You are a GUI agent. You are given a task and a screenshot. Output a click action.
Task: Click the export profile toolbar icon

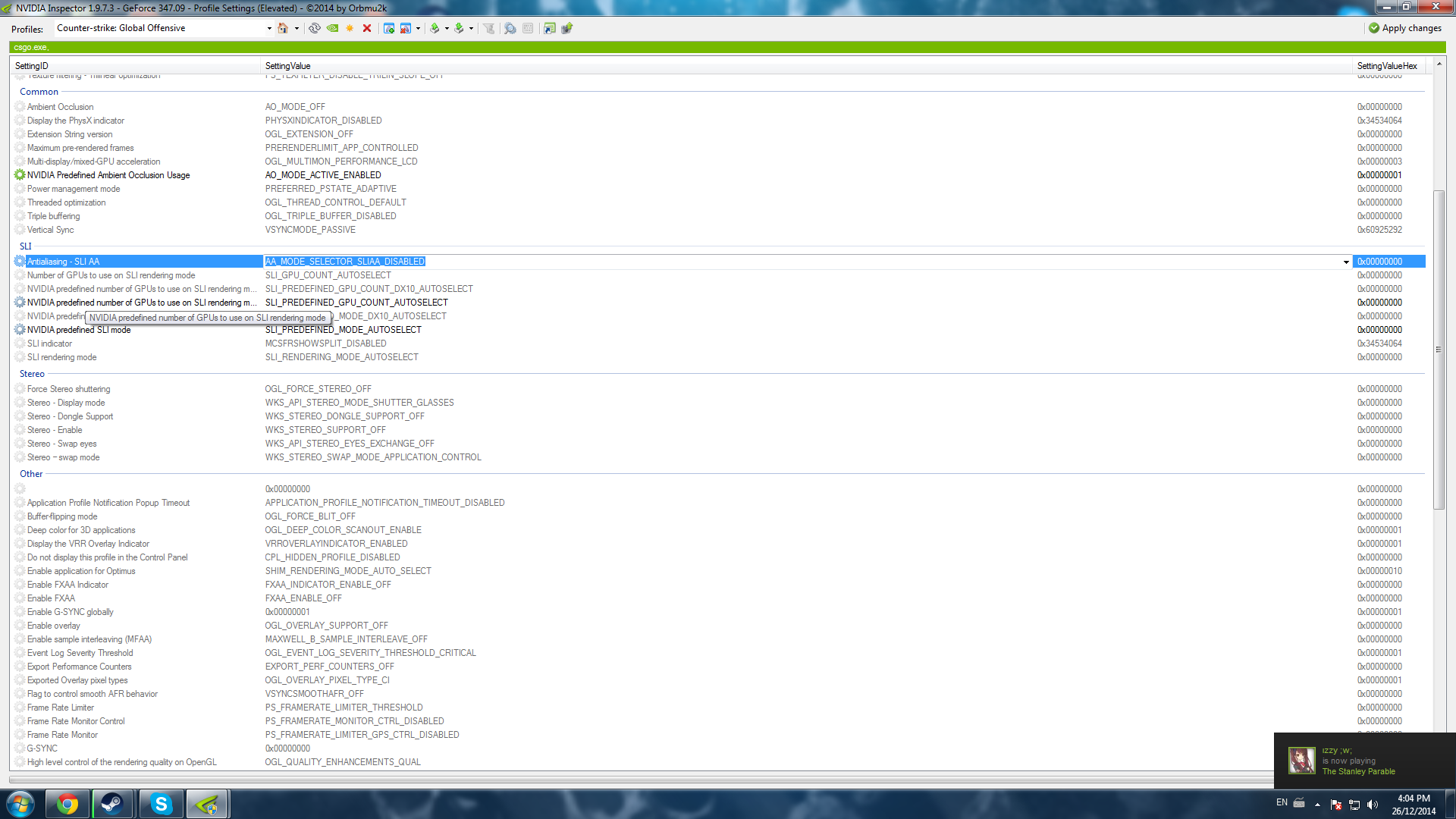click(435, 28)
